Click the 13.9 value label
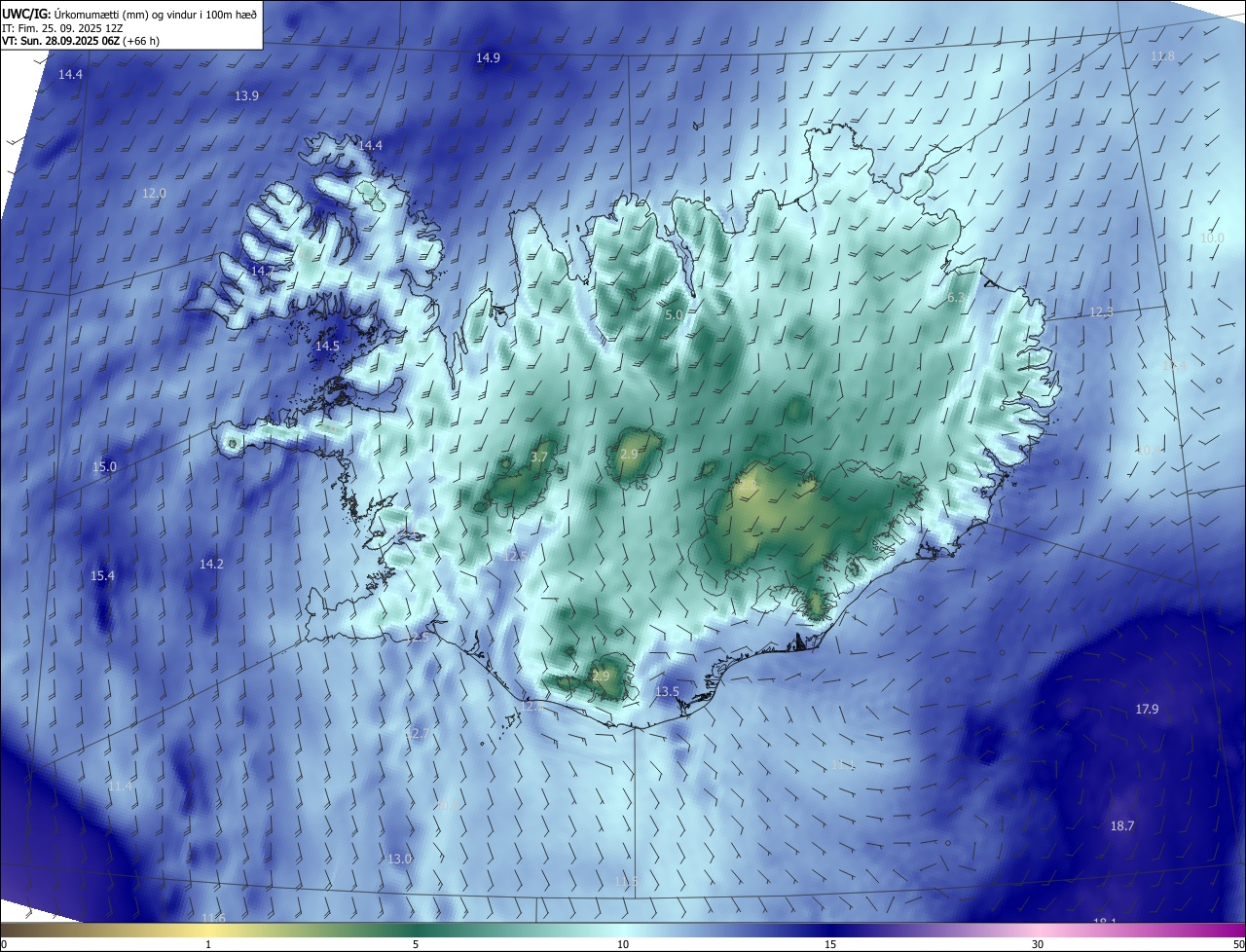The width and height of the screenshot is (1246, 952). 247,95
